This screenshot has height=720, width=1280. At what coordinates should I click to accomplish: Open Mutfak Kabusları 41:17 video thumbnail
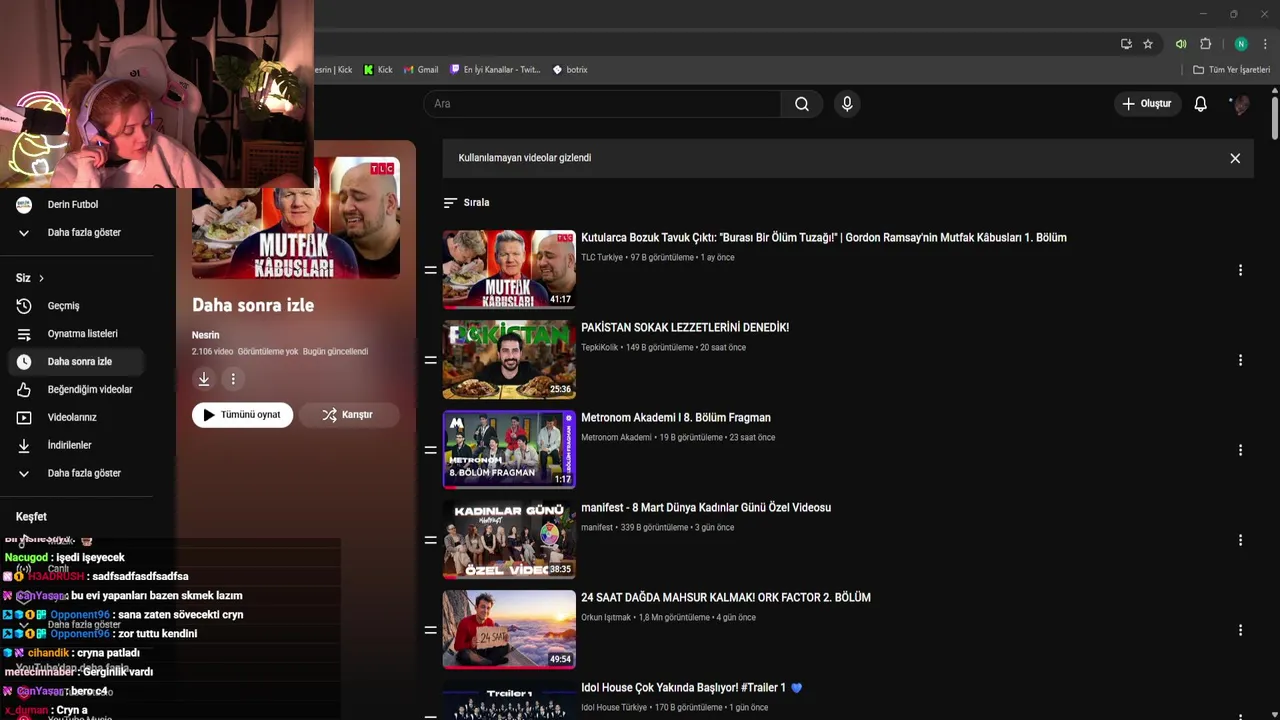pyautogui.click(x=509, y=270)
